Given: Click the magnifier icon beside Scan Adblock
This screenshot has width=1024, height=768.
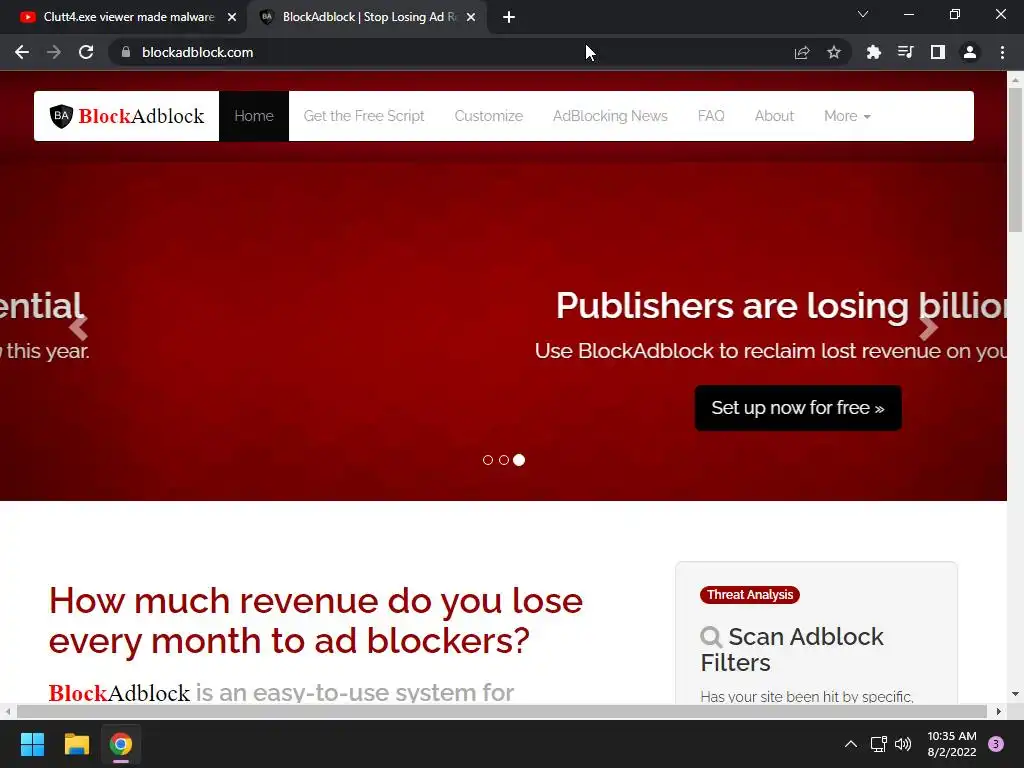Looking at the screenshot, I should click(x=711, y=637).
